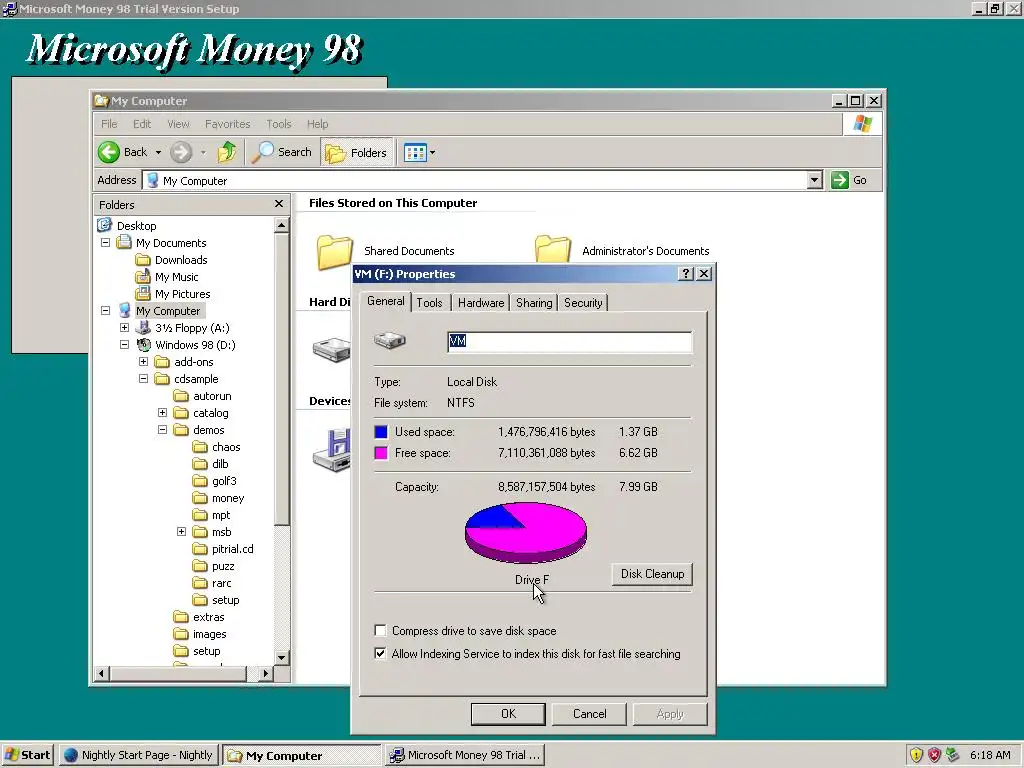Switch to Microsoft Money 98 Trial taskbar item
The width and height of the screenshot is (1024, 768).
465,755
